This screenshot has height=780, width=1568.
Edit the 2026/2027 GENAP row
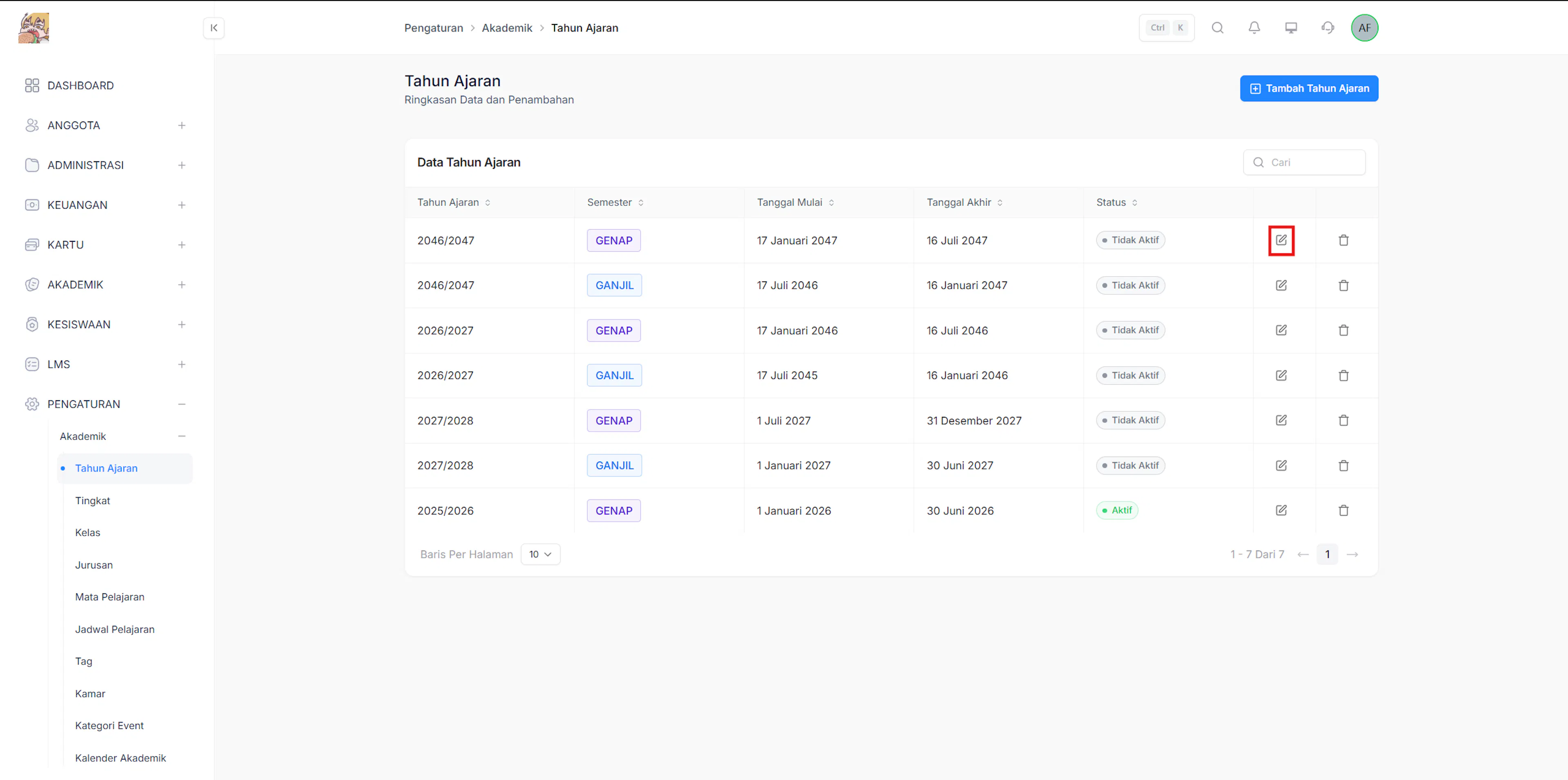1281,330
